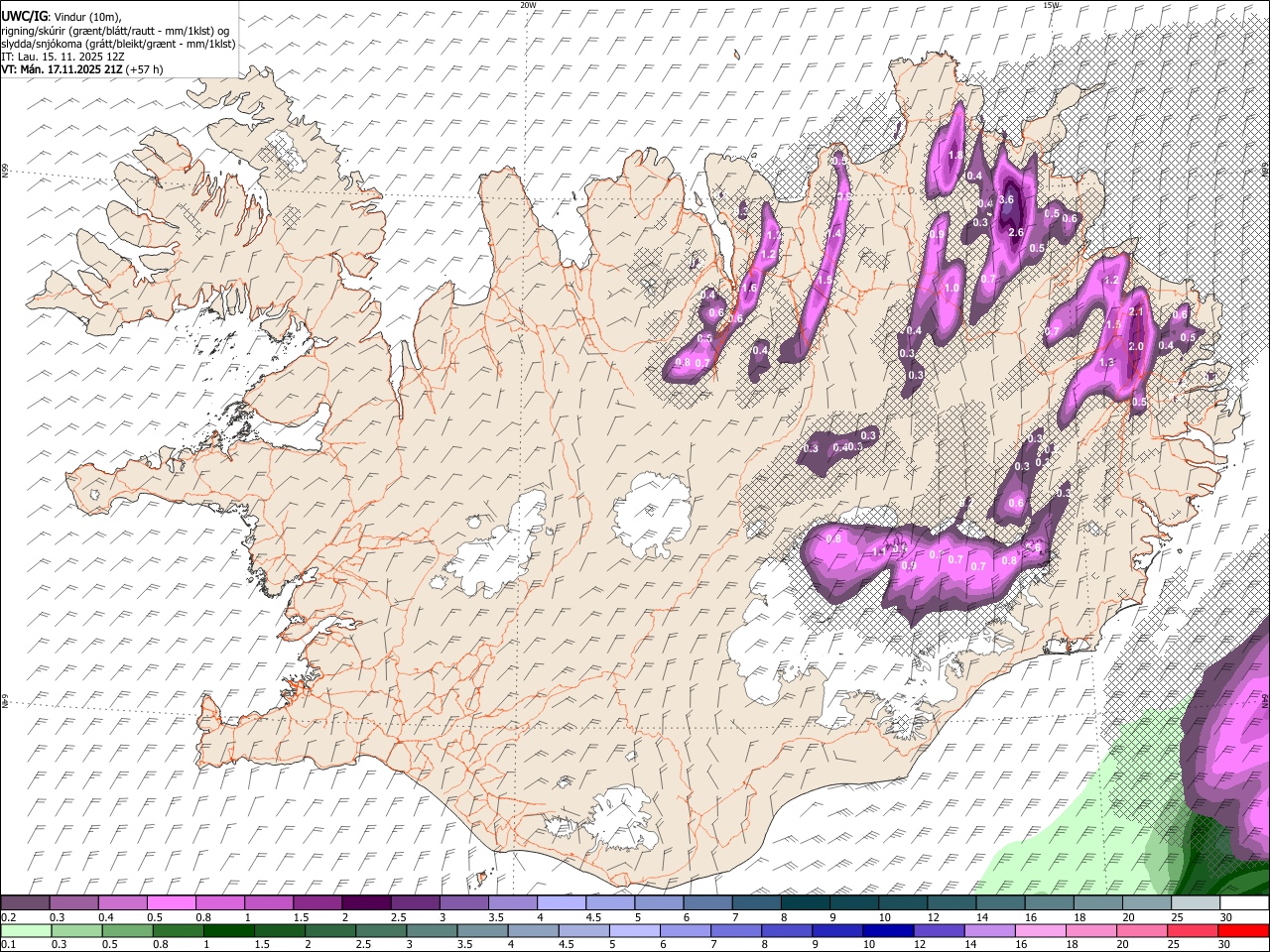
Task: Click the top legend row swatch labeled 0.2
Action: point(25,902)
